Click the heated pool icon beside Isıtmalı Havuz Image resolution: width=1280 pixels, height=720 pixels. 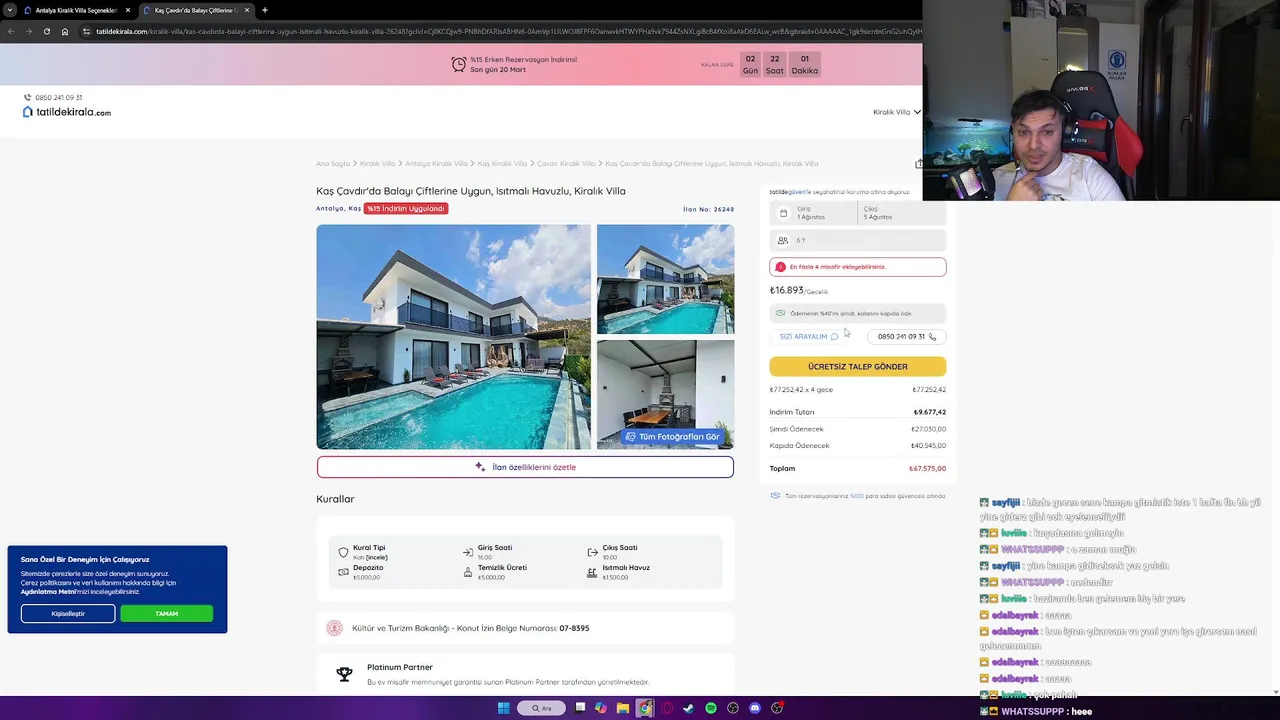pos(593,572)
